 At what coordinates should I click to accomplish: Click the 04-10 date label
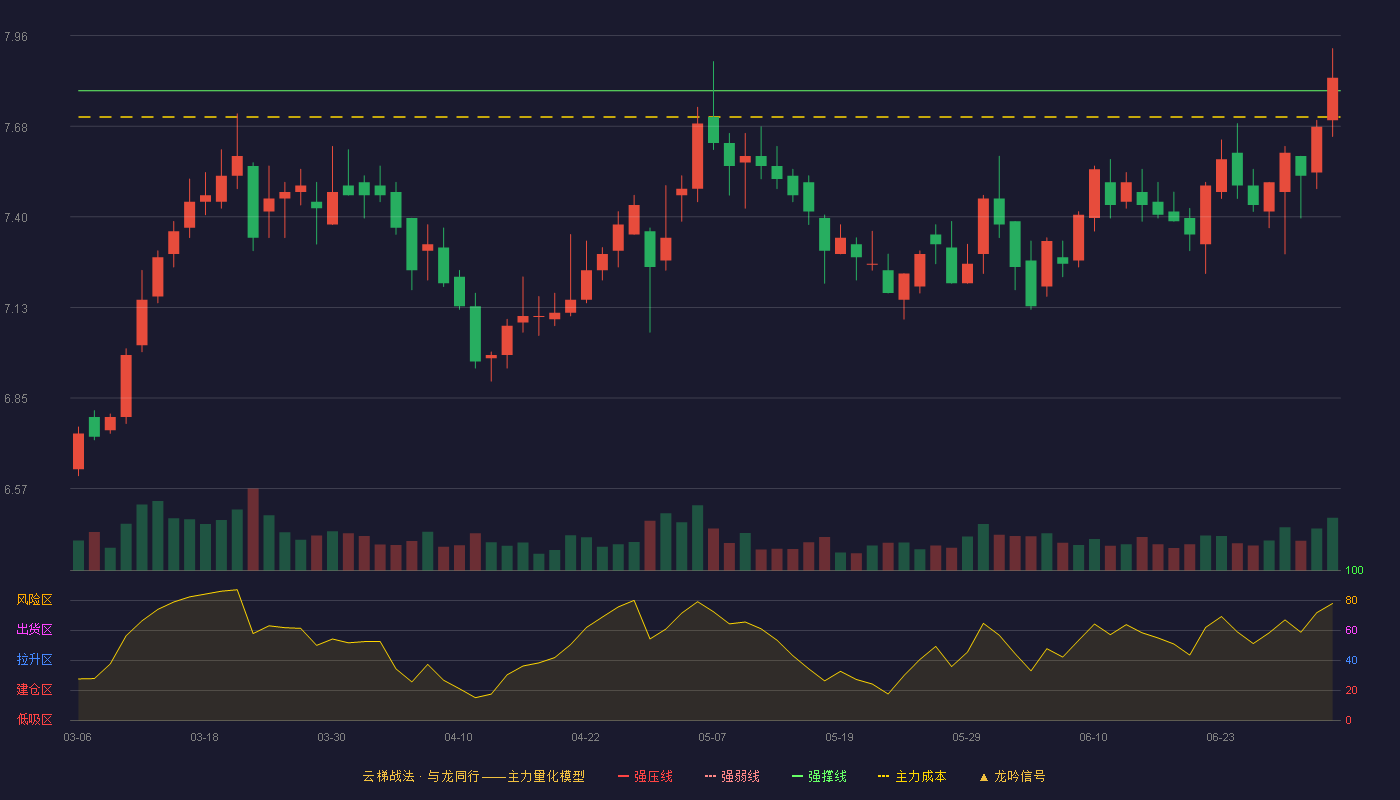click(458, 737)
